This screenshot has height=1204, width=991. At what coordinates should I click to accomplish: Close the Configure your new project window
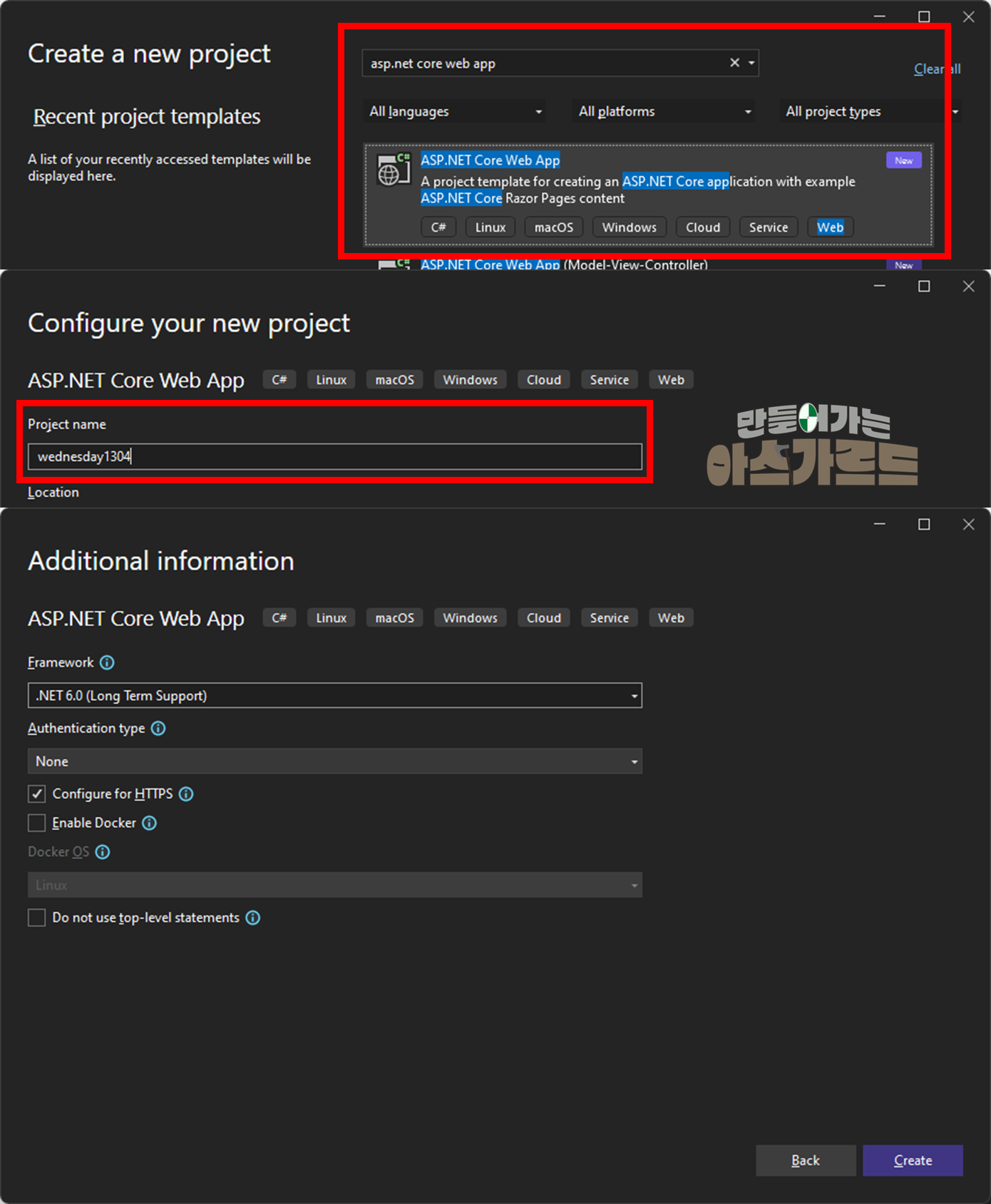coord(968,286)
